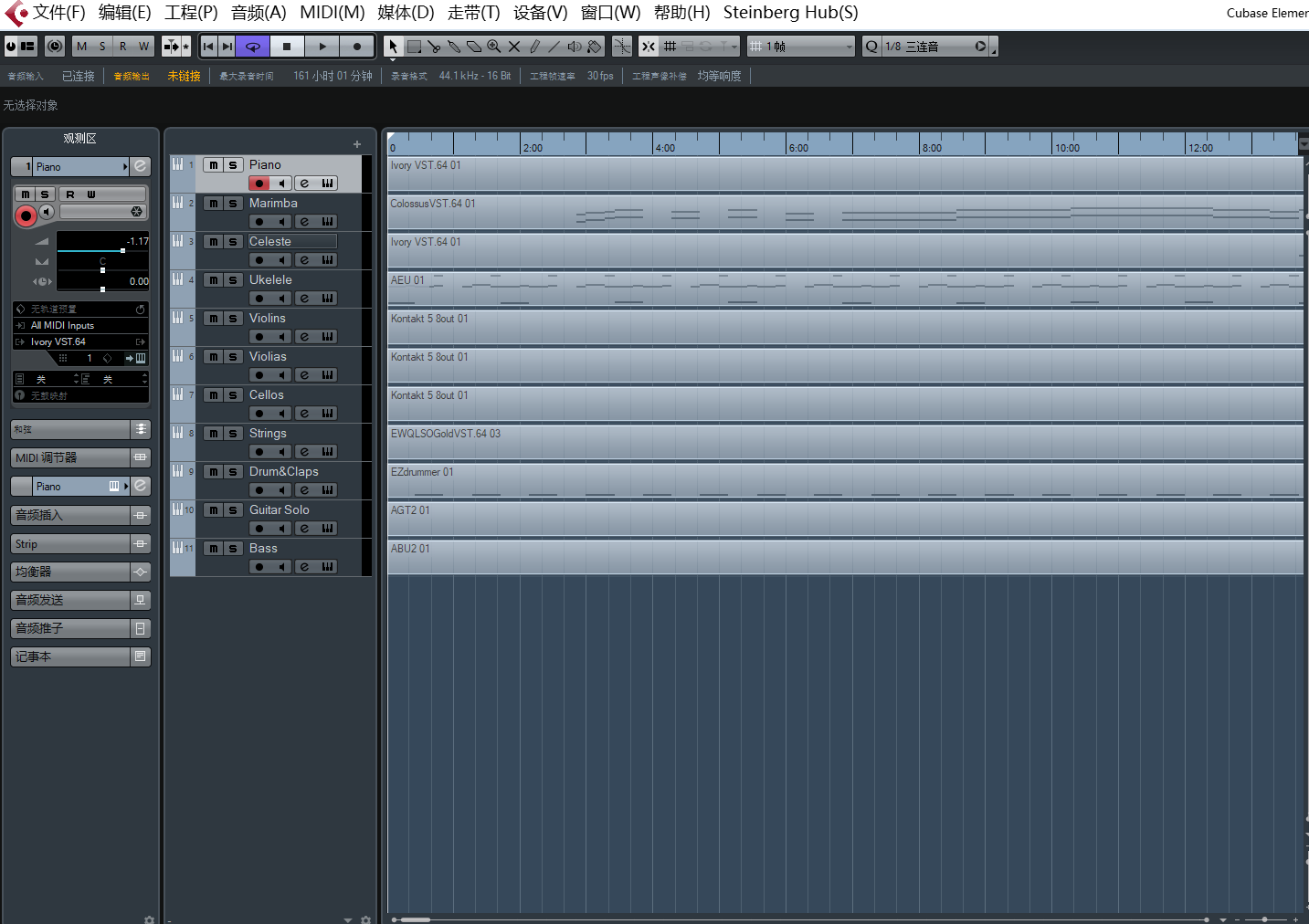The image size is (1309, 924).
Task: Select the Play speaker tool
Action: tap(575, 47)
